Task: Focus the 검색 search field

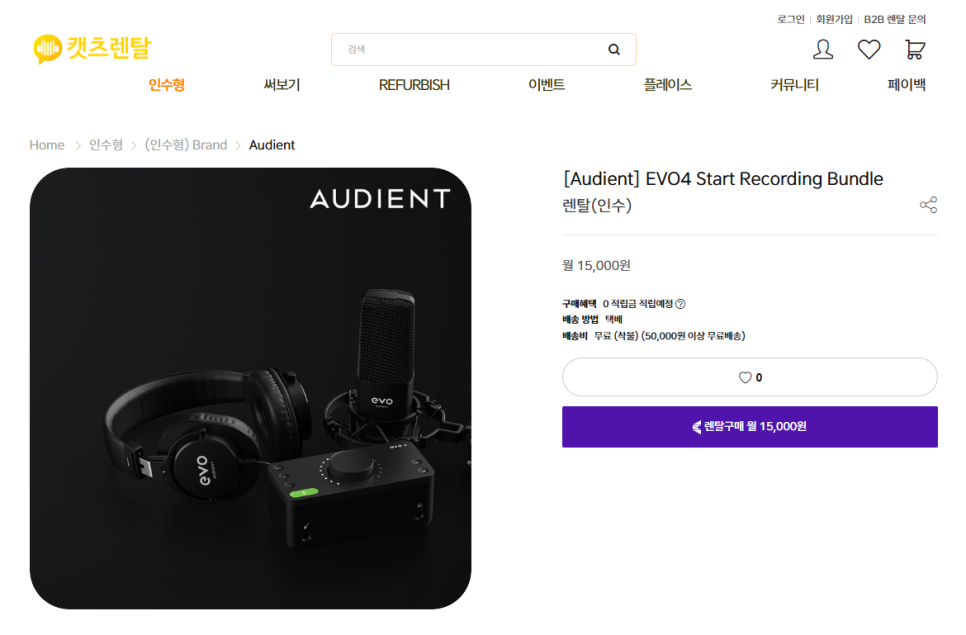Action: click(470, 49)
